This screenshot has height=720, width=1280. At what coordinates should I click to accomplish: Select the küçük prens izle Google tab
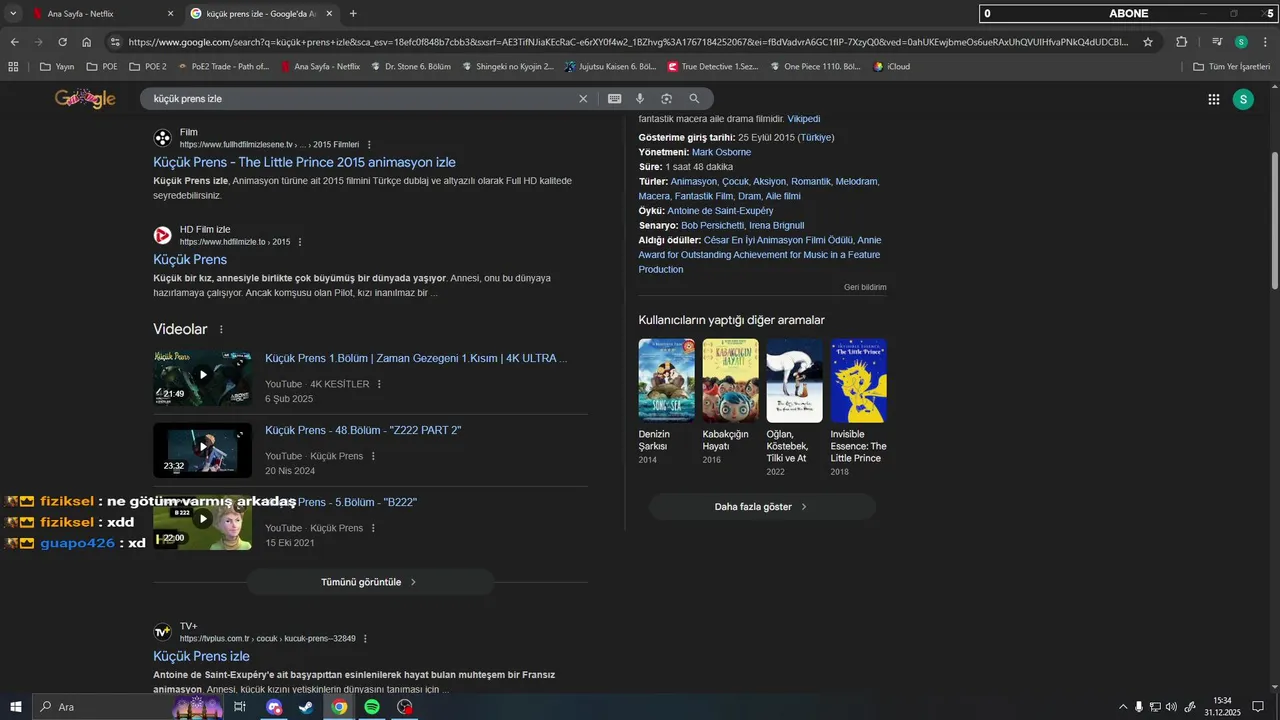262,14
